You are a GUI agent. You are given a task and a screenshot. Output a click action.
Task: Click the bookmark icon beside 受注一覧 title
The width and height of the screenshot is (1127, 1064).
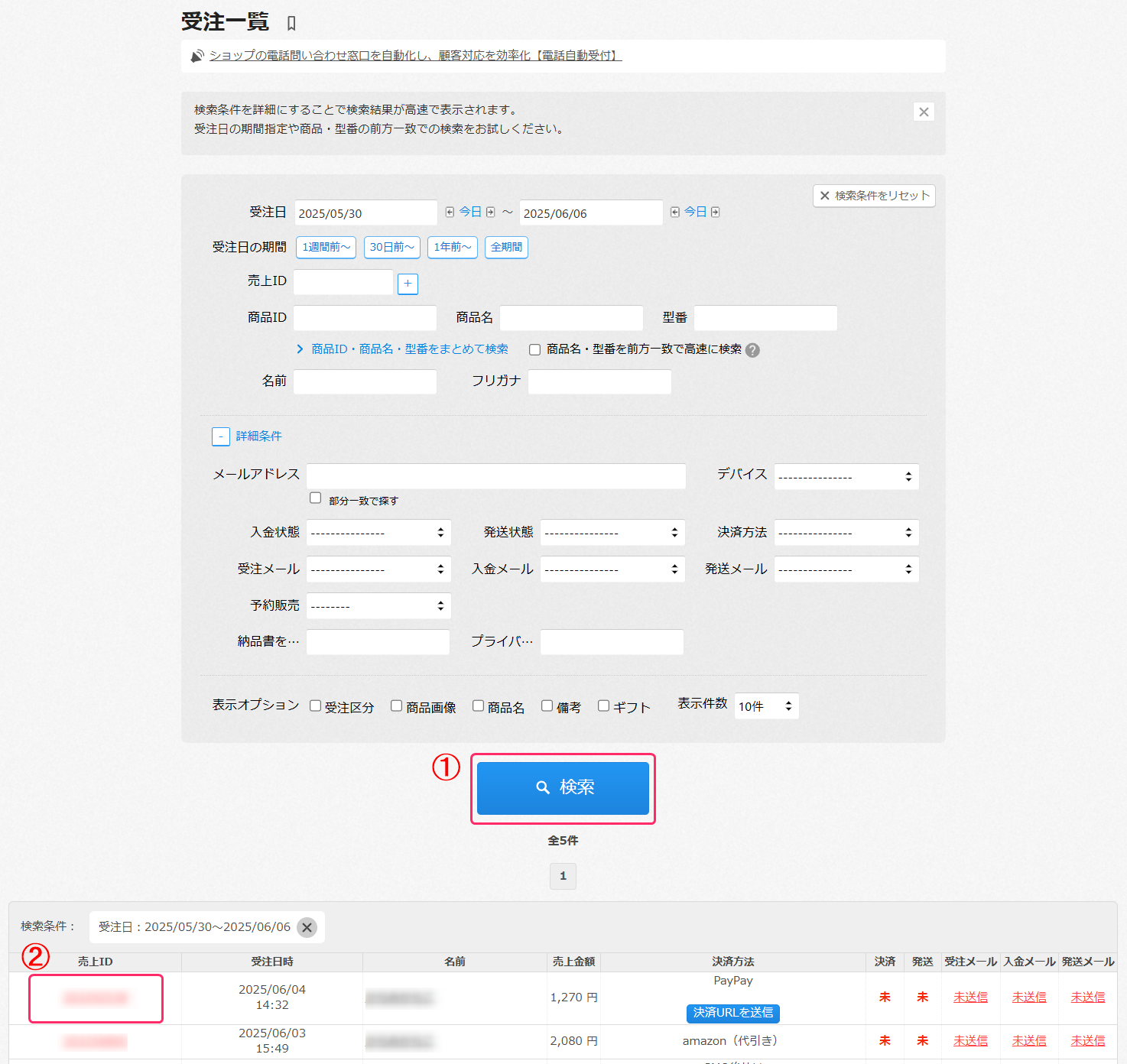[291, 24]
